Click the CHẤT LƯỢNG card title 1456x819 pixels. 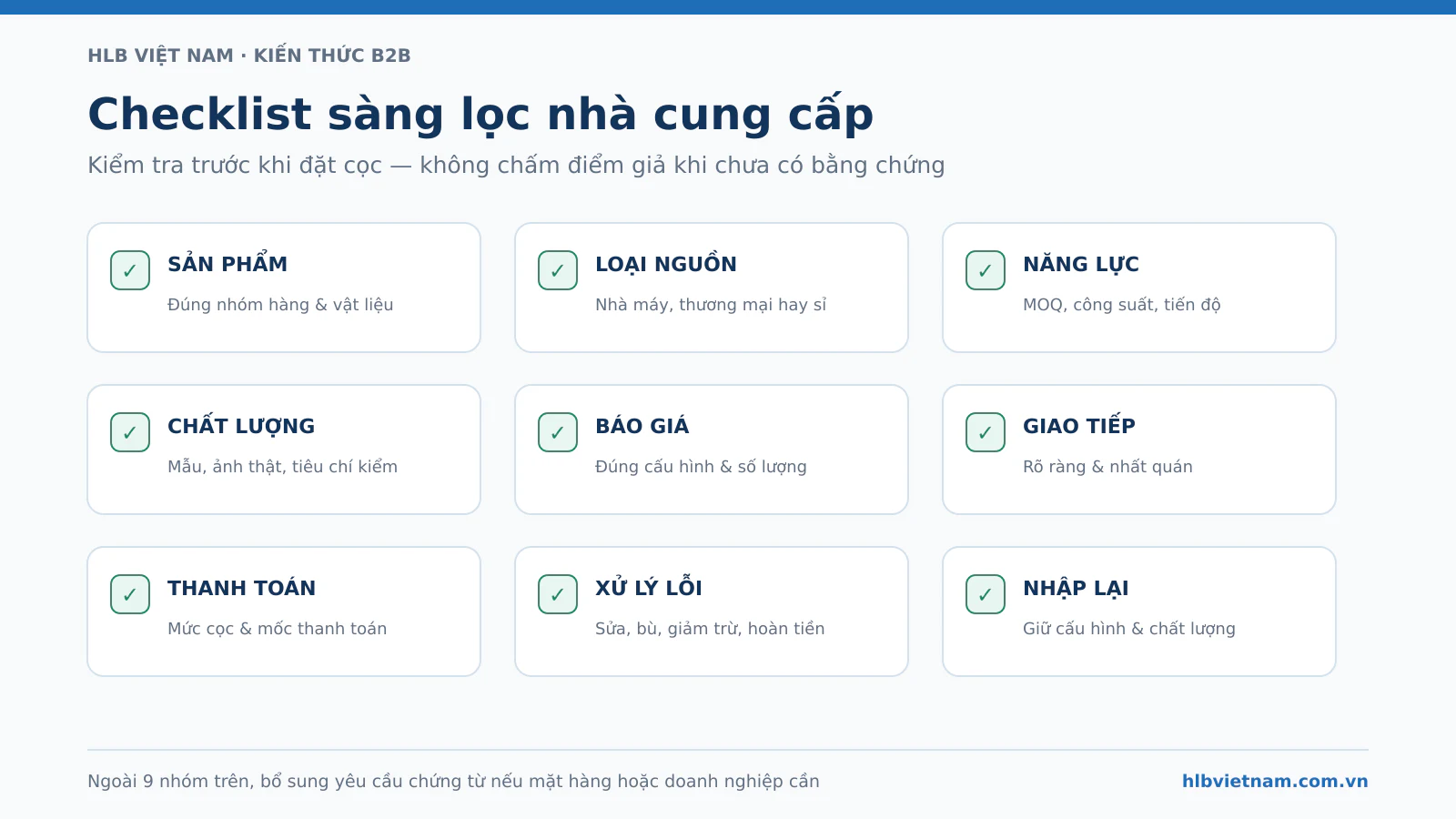tap(241, 426)
